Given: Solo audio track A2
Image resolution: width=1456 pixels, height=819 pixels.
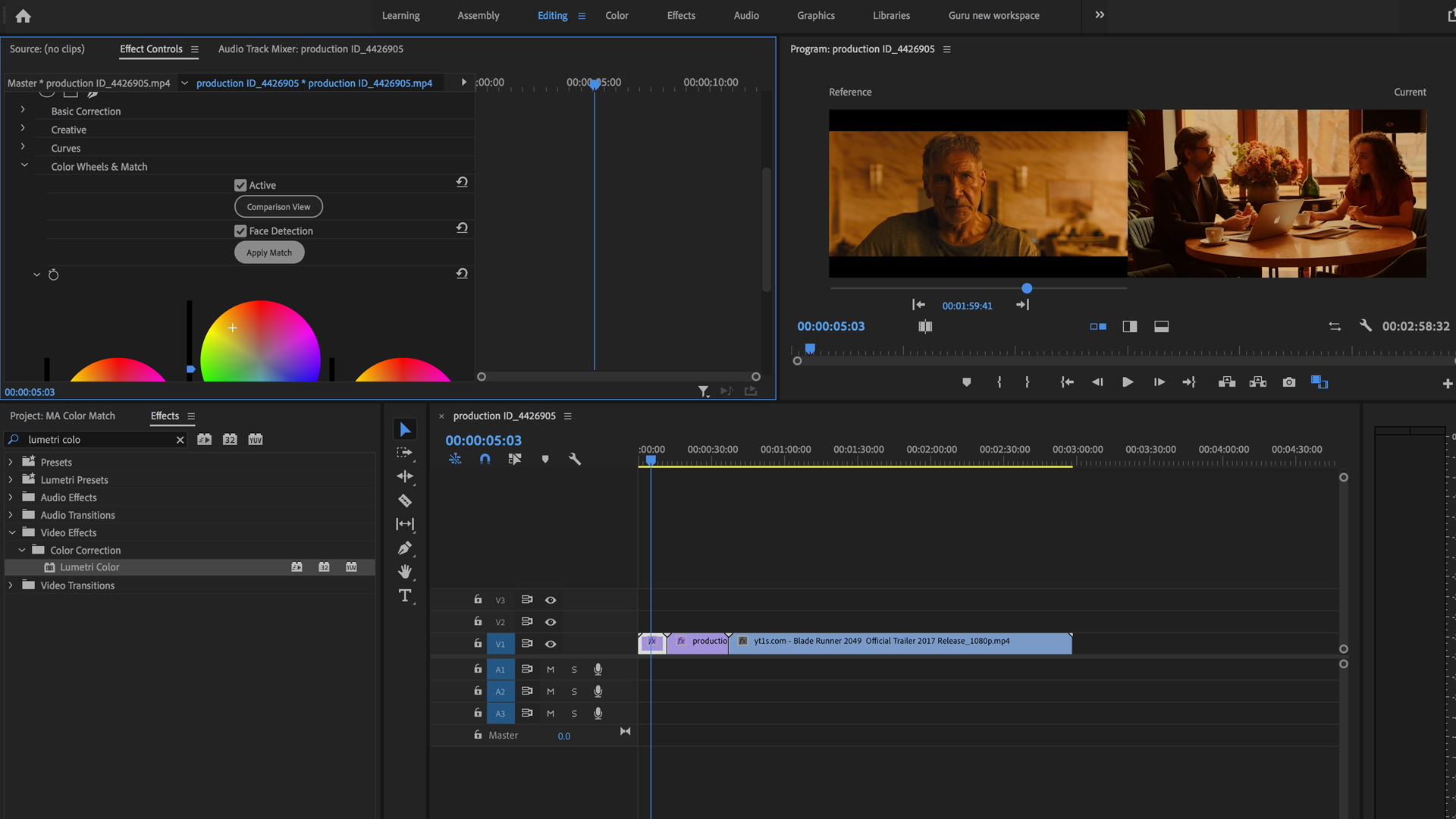Looking at the screenshot, I should [x=574, y=692].
